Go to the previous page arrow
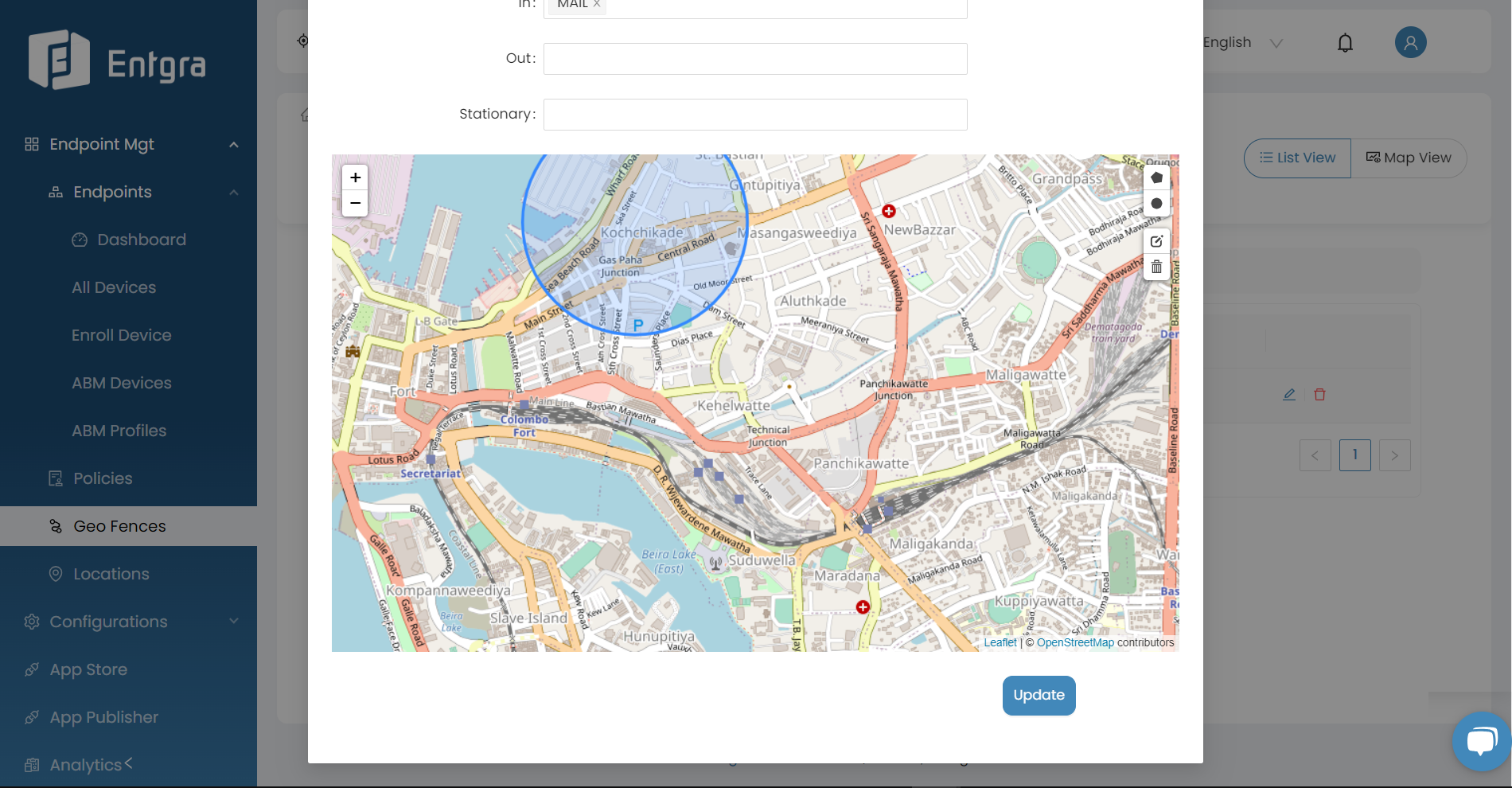Viewport: 1512px width, 788px height. point(1315,455)
